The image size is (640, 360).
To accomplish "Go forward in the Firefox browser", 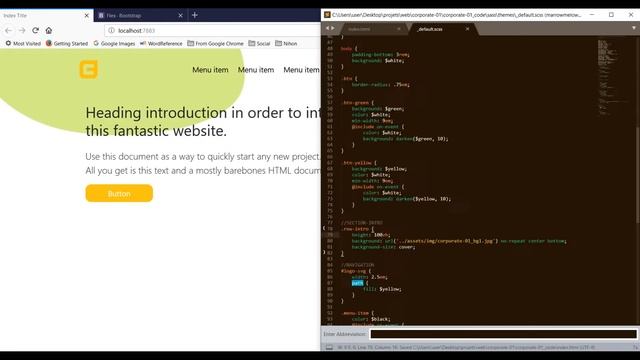I will point(22,31).
